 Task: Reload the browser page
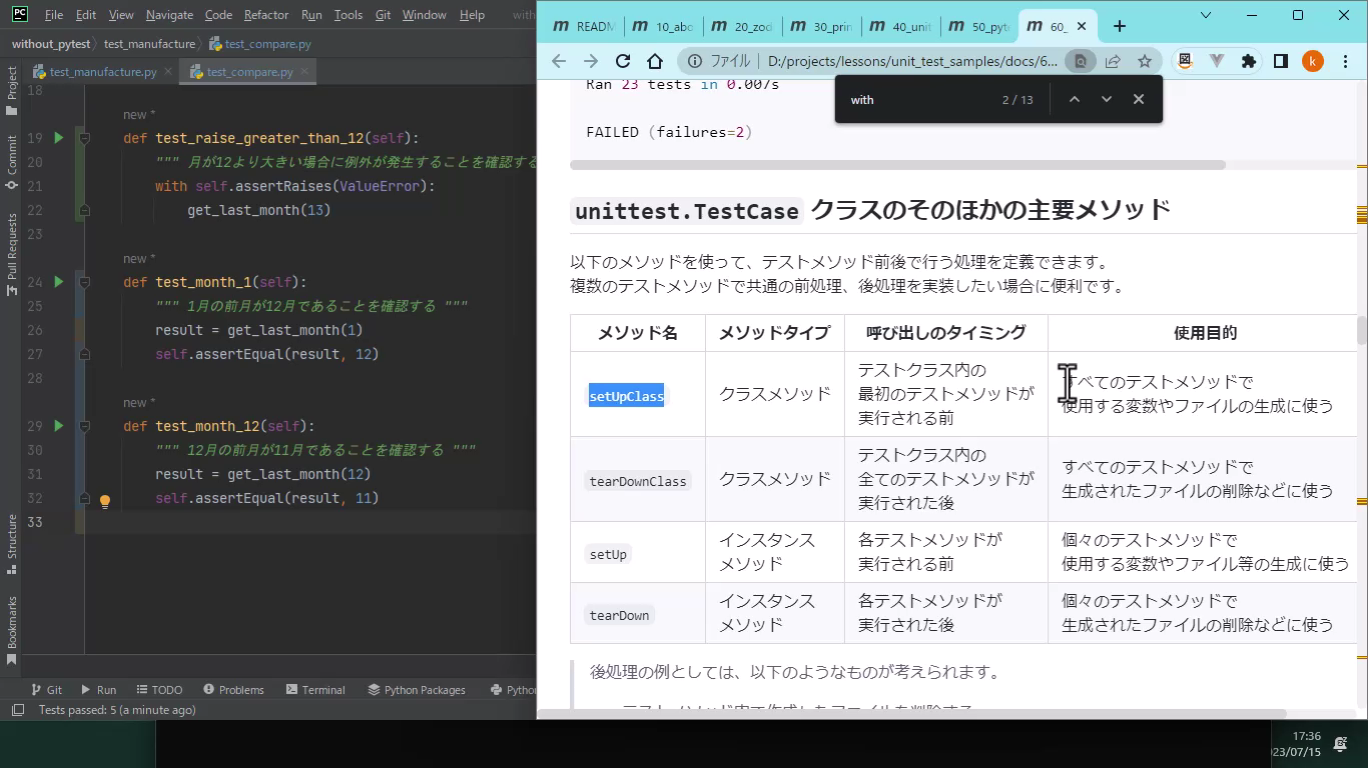tap(623, 61)
